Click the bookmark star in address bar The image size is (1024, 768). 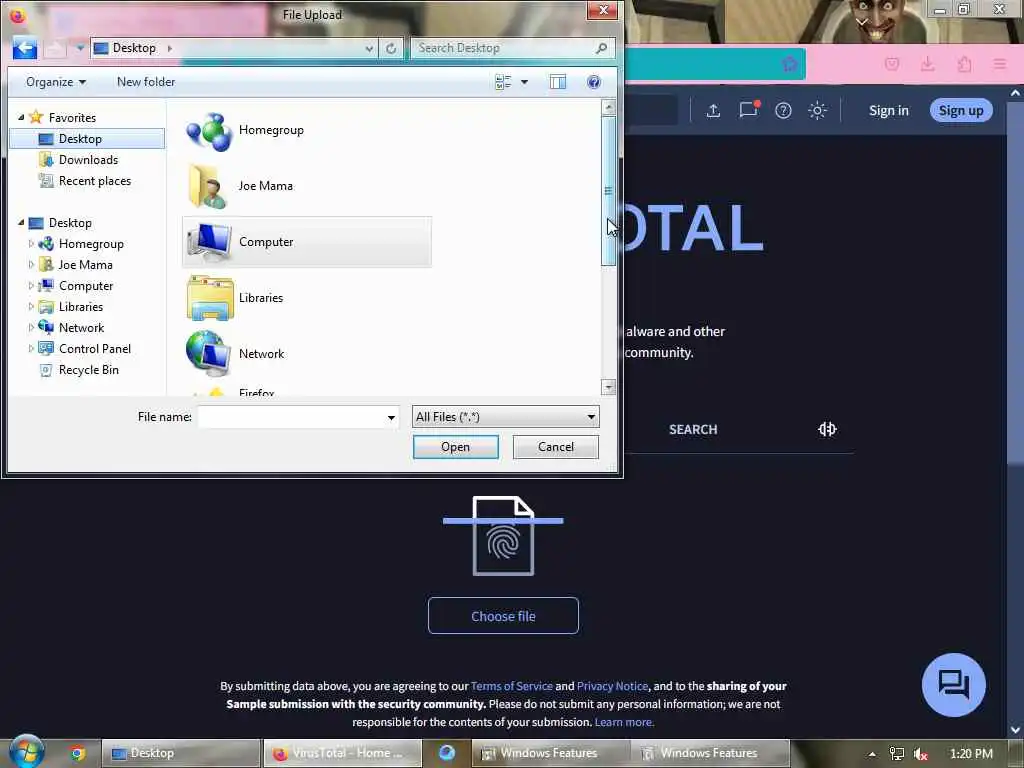[789, 63]
